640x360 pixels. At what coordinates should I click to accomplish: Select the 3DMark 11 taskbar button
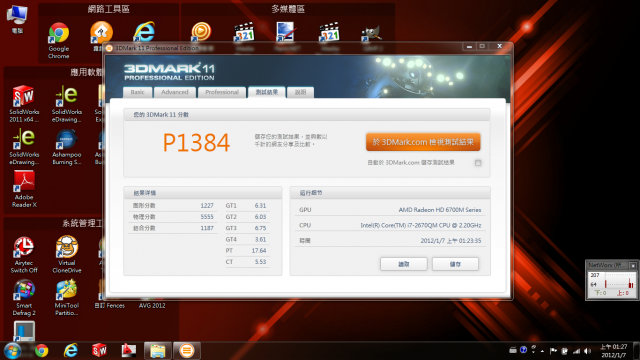[x=187, y=351]
